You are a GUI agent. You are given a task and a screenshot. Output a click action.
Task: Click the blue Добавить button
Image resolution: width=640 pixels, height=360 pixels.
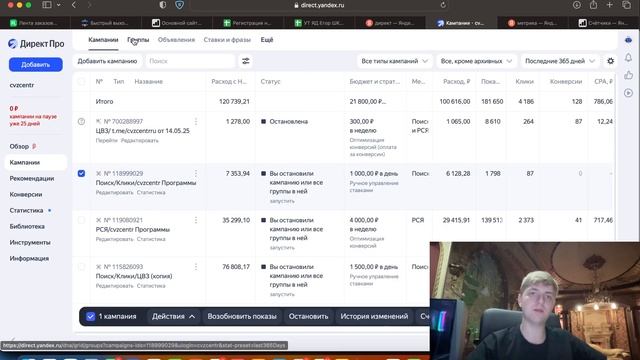[36, 64]
